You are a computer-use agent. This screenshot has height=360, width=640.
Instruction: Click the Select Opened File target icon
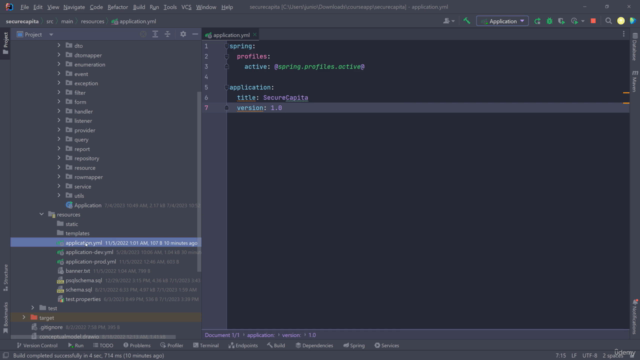pyautogui.click(x=143, y=35)
